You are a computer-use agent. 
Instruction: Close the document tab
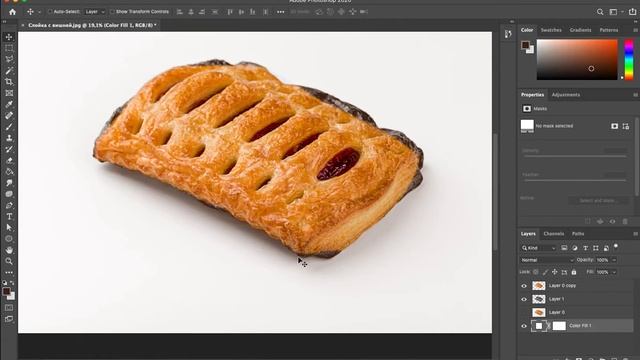[x=23, y=25]
